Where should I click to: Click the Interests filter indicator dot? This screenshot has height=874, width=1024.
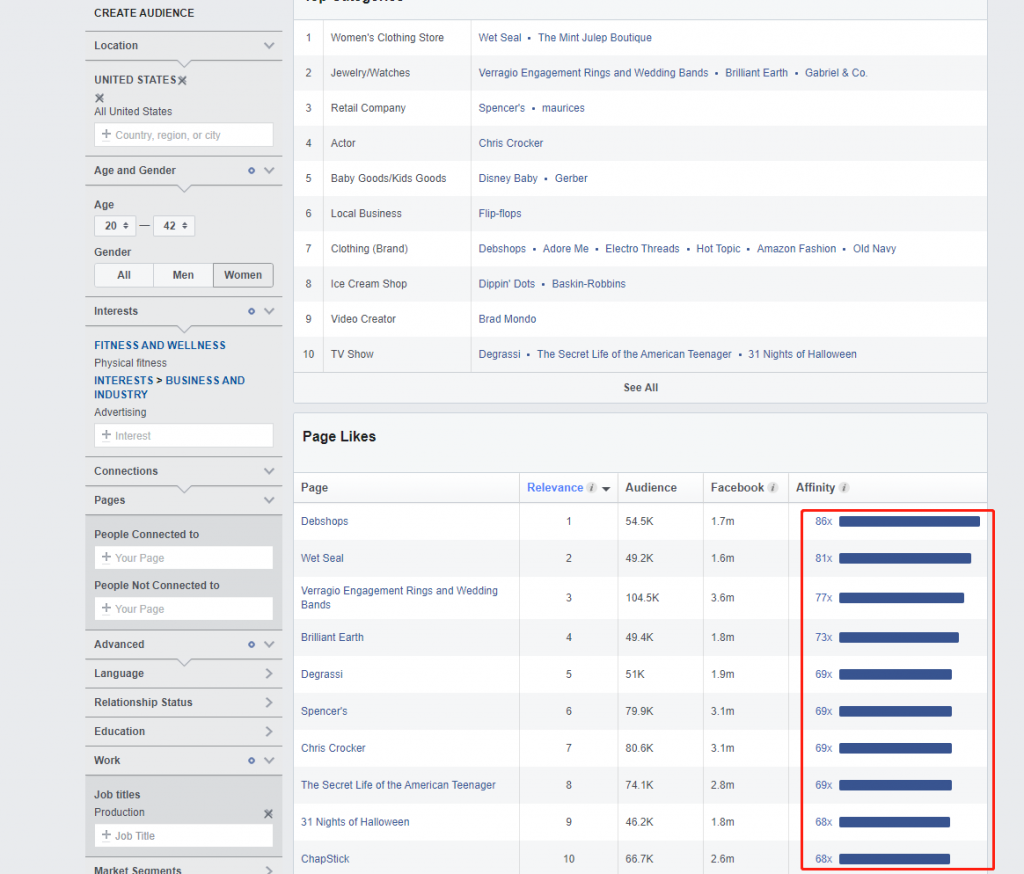[251, 312]
